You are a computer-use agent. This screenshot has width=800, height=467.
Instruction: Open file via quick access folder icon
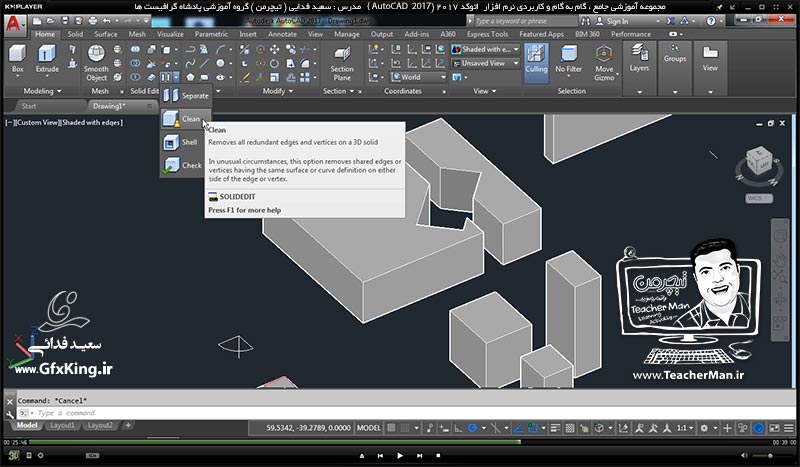(x=51, y=21)
